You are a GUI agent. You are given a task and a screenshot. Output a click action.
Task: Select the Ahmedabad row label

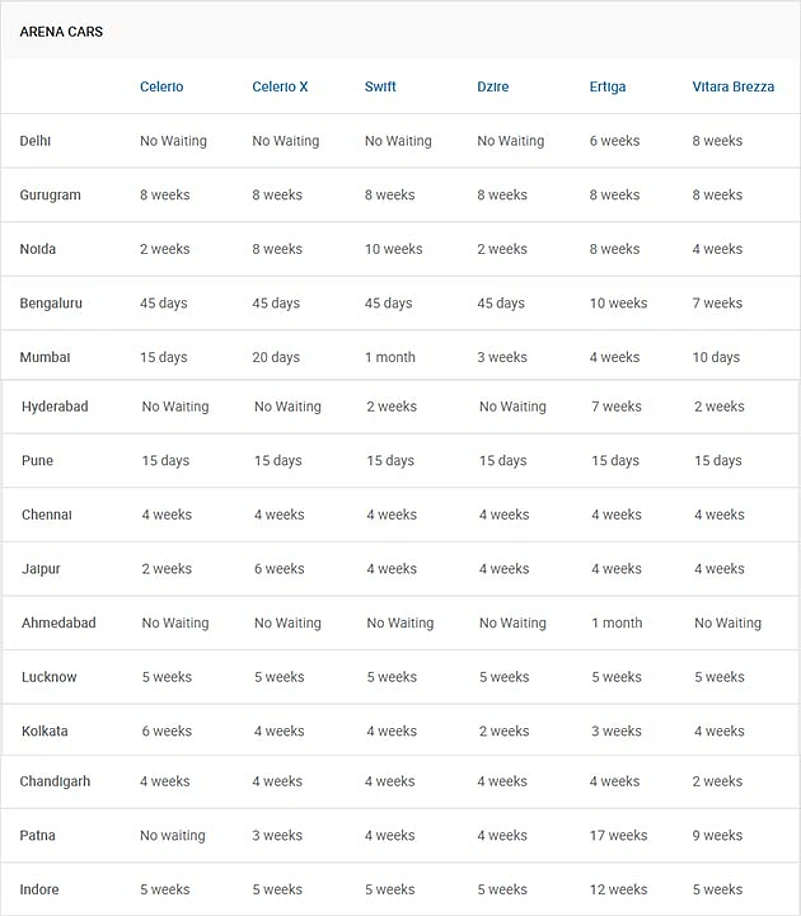point(59,623)
